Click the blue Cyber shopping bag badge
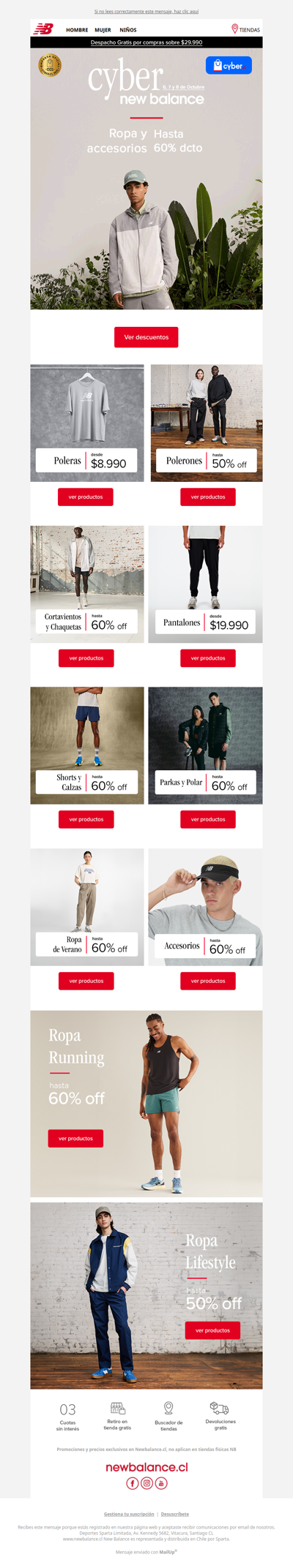Screen dimensions: 293x1568 coord(229,65)
